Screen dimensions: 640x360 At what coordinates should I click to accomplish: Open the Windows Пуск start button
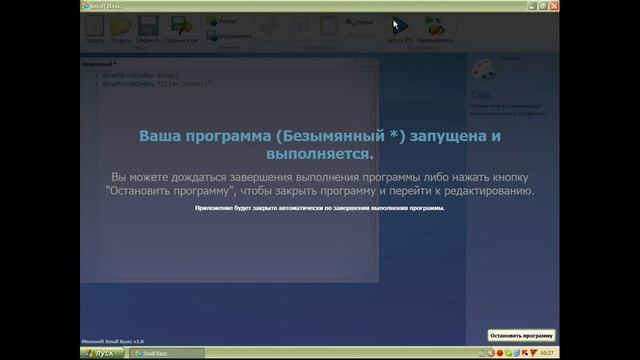pyautogui.click(x=102, y=353)
